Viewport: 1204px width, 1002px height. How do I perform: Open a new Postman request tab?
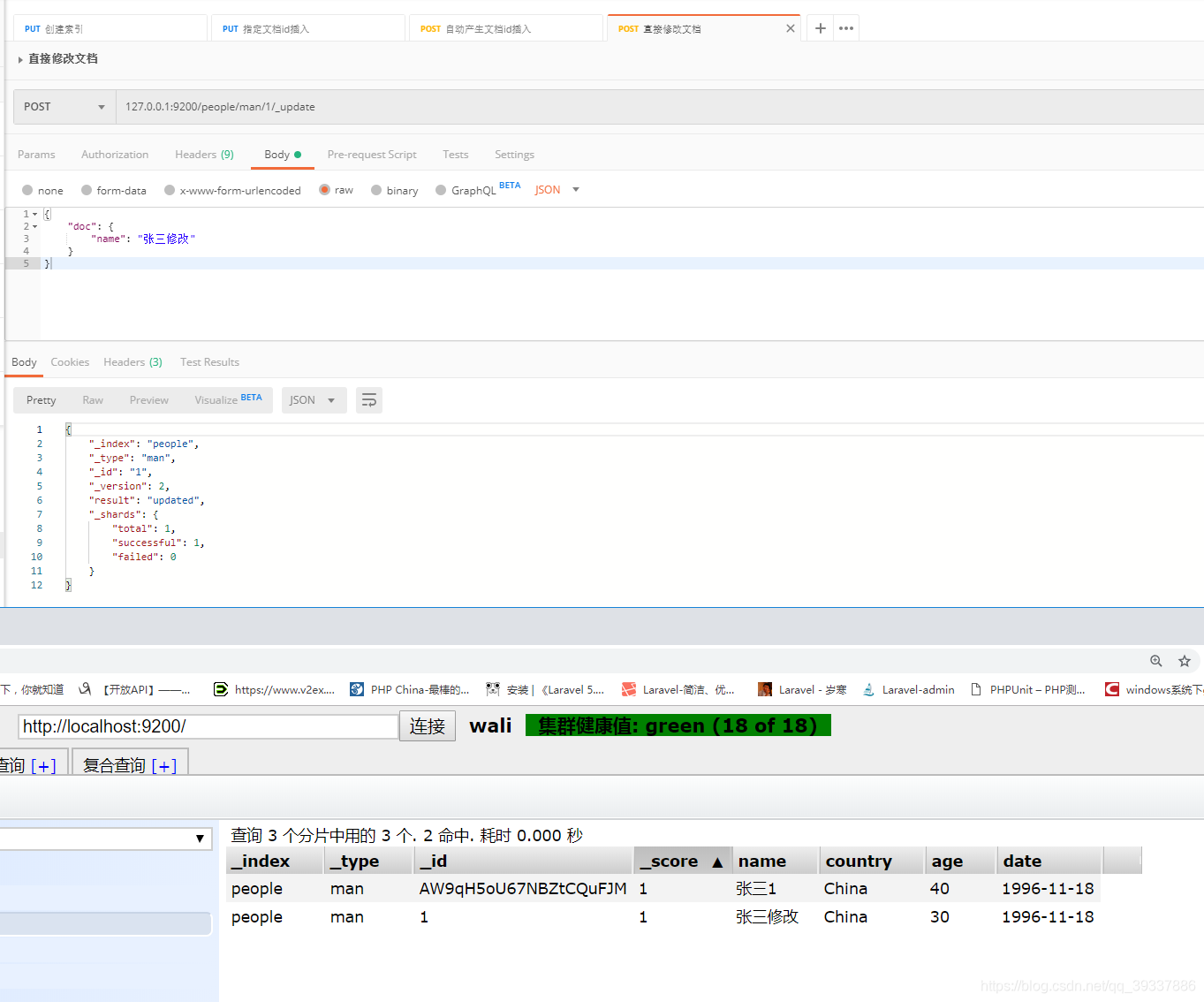pyautogui.click(x=821, y=28)
